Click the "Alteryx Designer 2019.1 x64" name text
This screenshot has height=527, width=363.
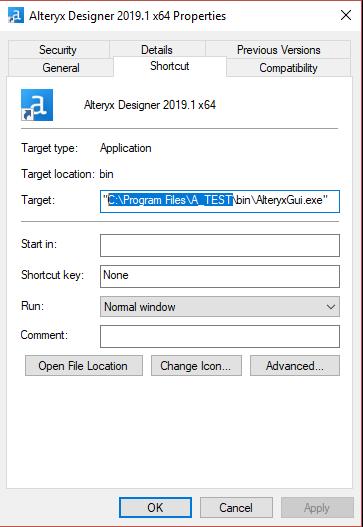click(150, 105)
